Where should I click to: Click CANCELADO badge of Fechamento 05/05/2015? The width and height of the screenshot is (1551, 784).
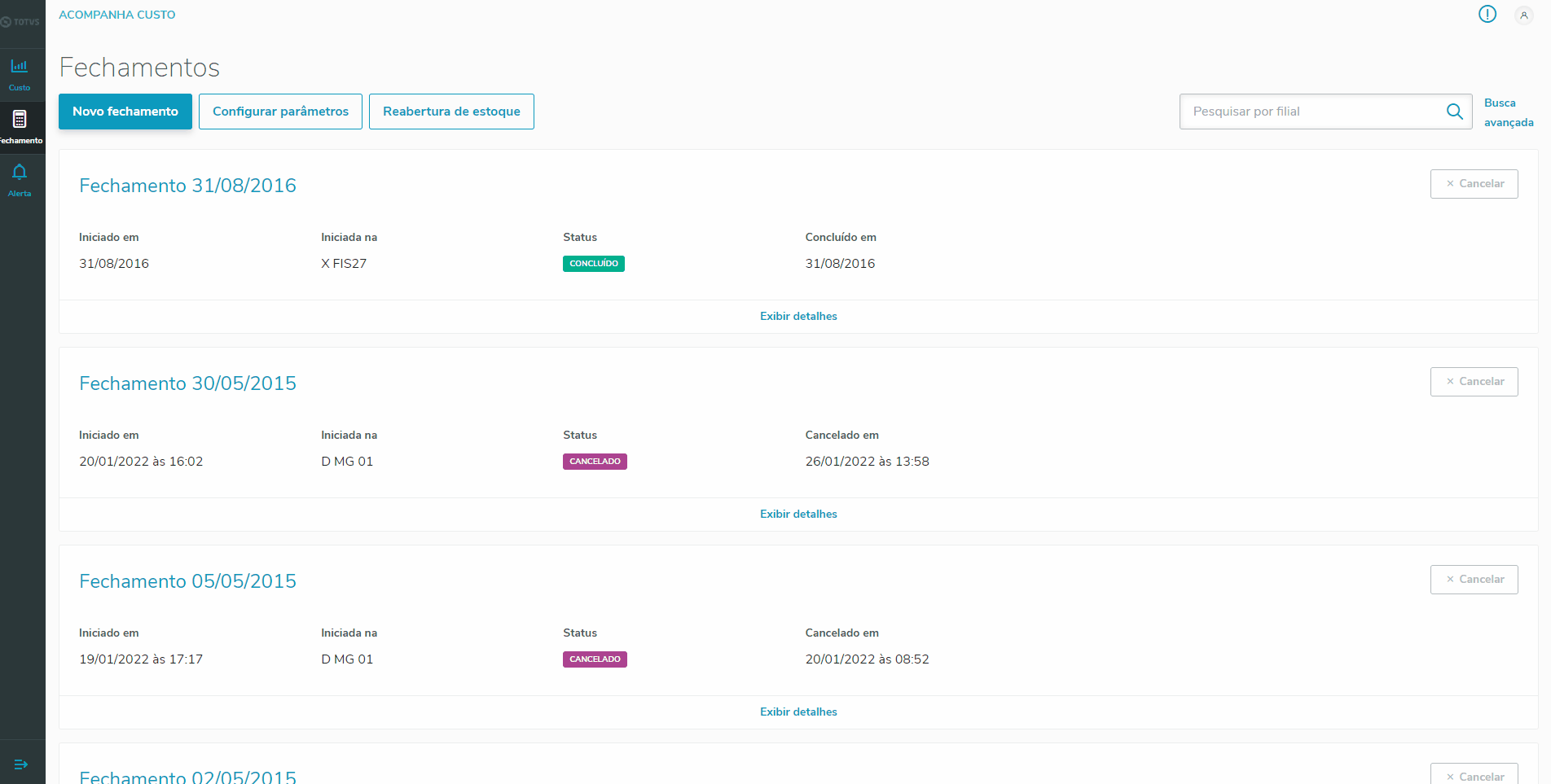595,659
